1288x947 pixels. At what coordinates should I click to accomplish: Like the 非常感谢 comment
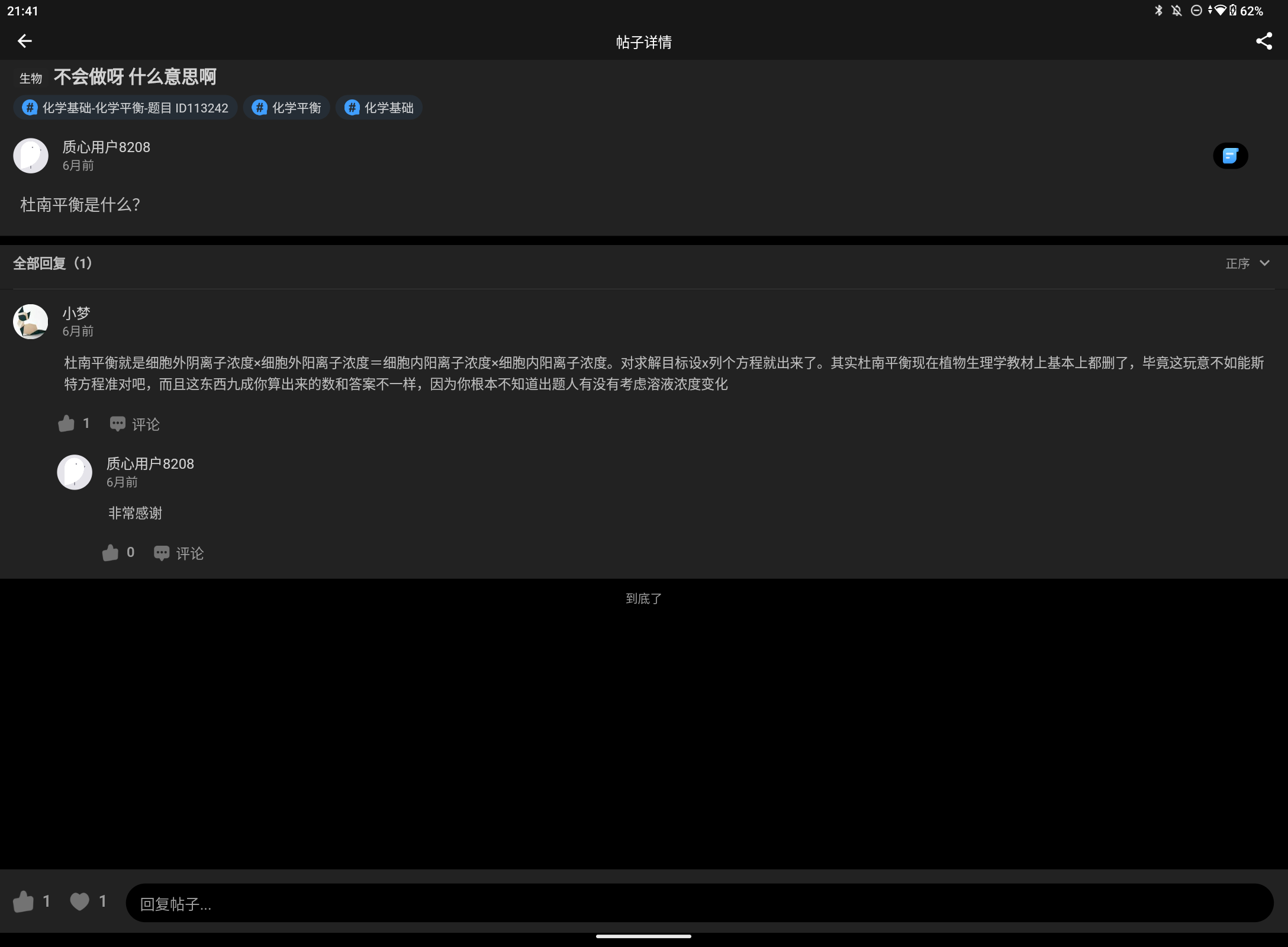[x=111, y=553]
